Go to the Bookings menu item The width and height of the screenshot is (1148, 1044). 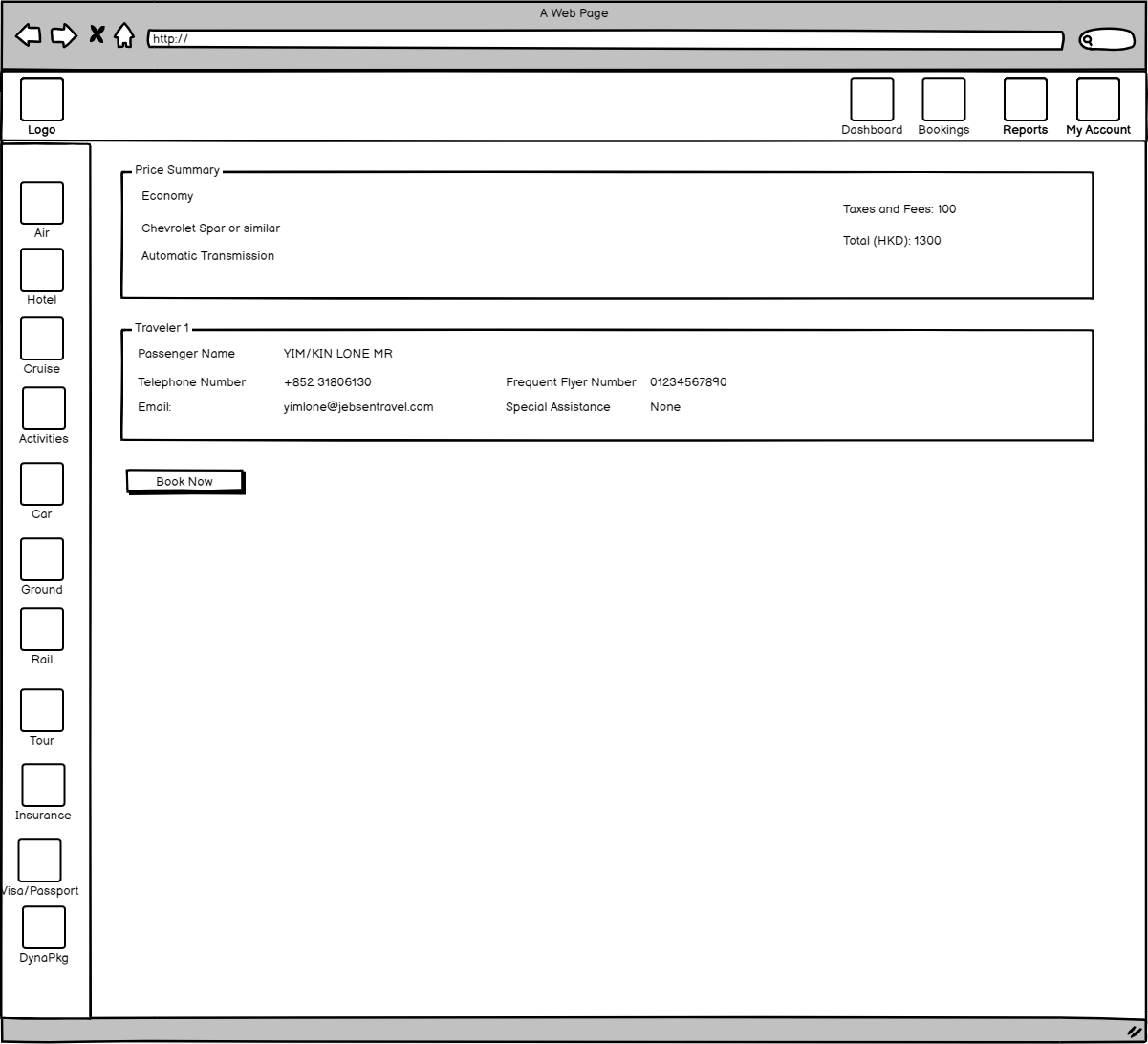pos(943,99)
